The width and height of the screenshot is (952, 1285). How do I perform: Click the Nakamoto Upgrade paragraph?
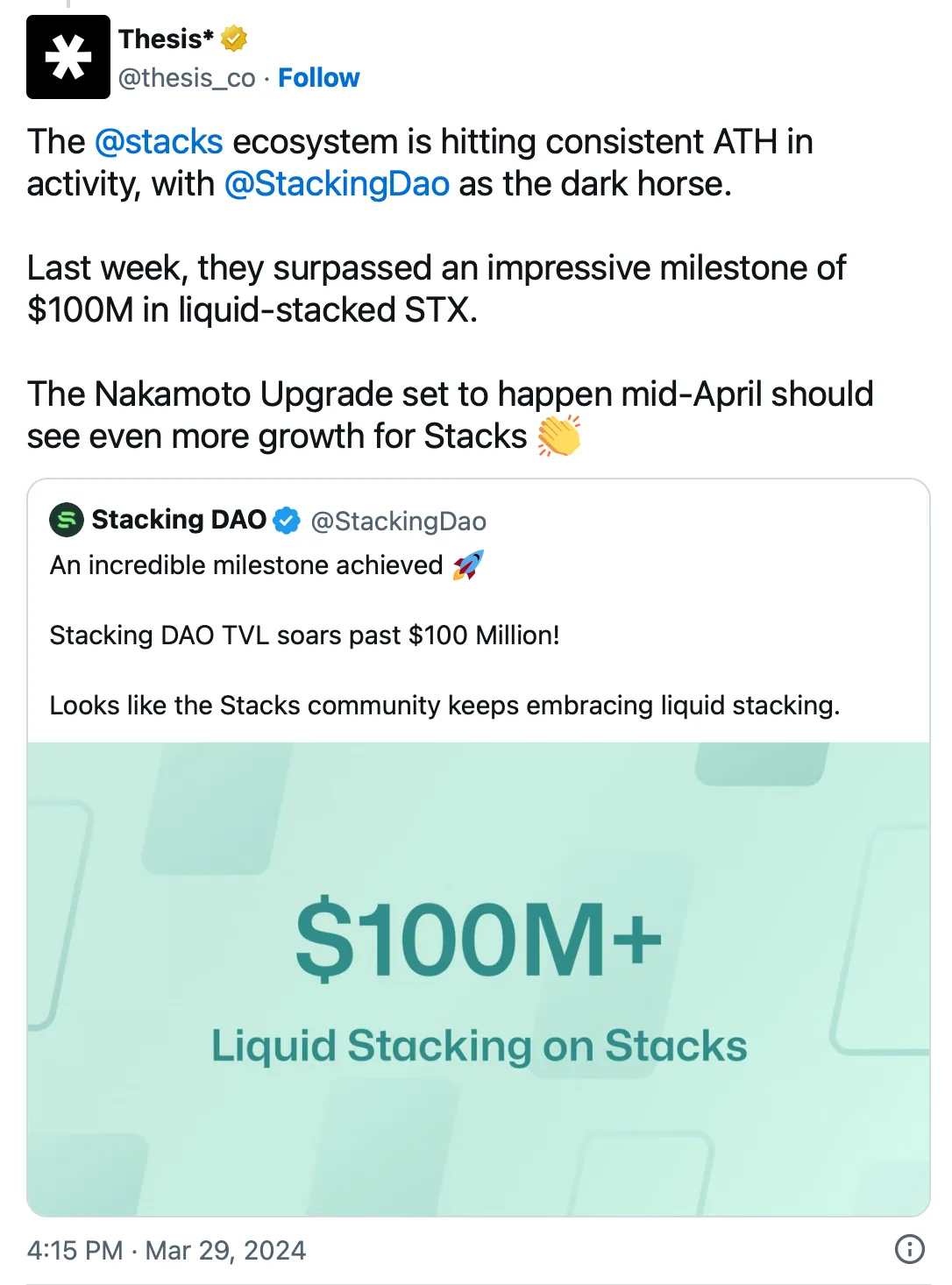[451, 415]
